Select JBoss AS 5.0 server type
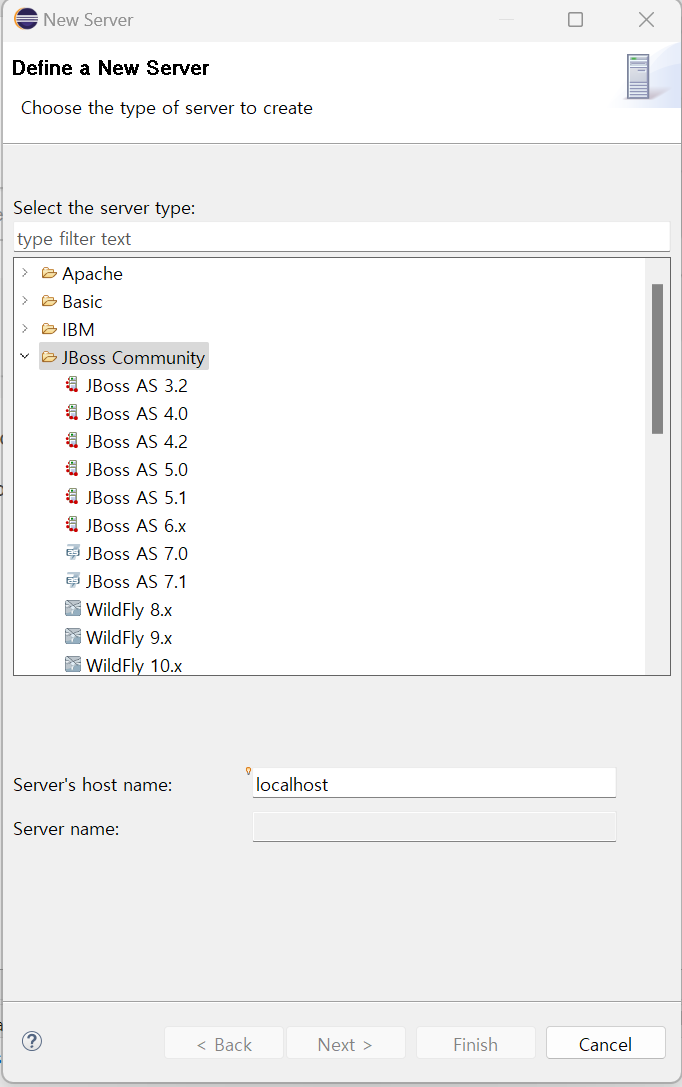The width and height of the screenshot is (682, 1087). click(x=137, y=469)
